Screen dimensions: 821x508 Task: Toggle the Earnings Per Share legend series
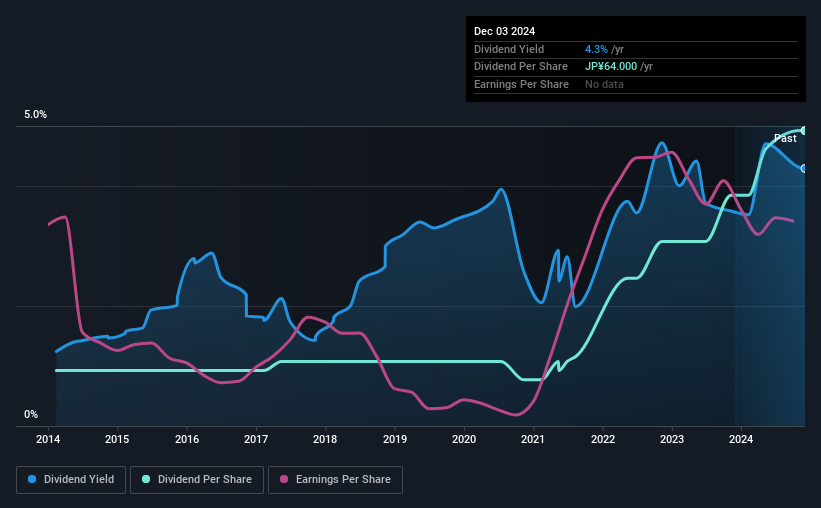(x=335, y=480)
